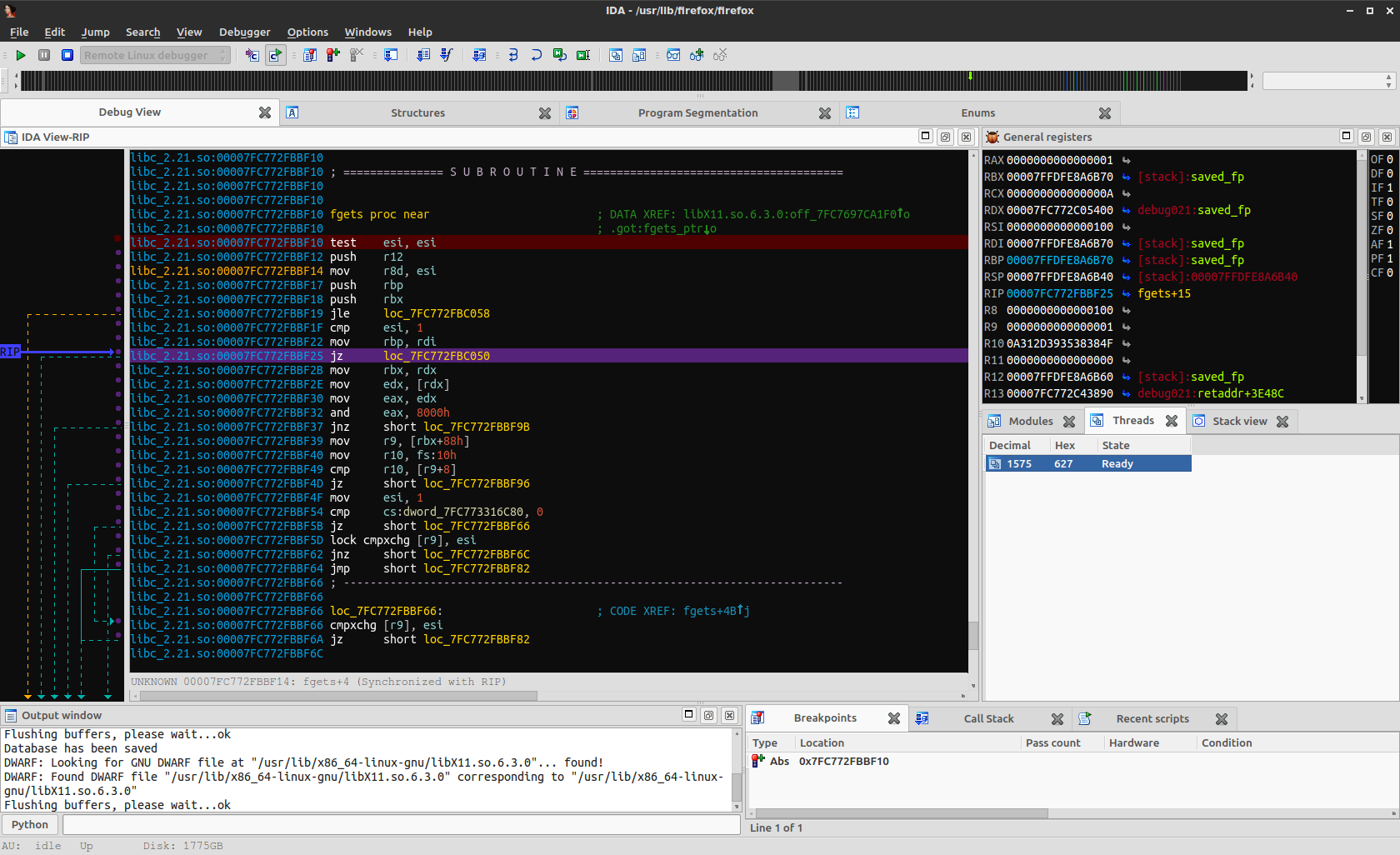This screenshot has width=1400, height=855.
Task: Switch to the Enums tab
Action: [977, 112]
